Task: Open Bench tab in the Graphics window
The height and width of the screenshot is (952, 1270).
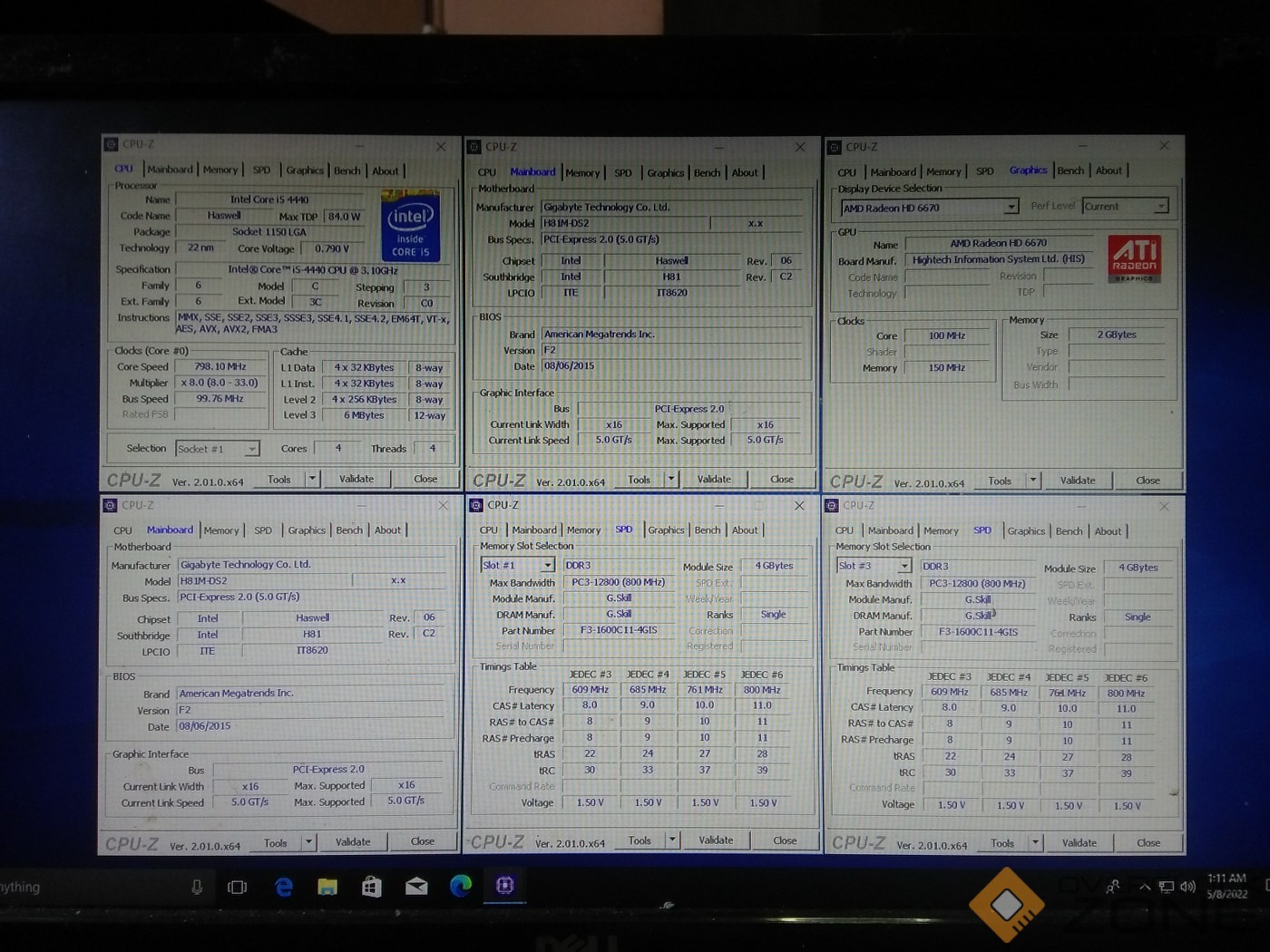Action: [1070, 170]
